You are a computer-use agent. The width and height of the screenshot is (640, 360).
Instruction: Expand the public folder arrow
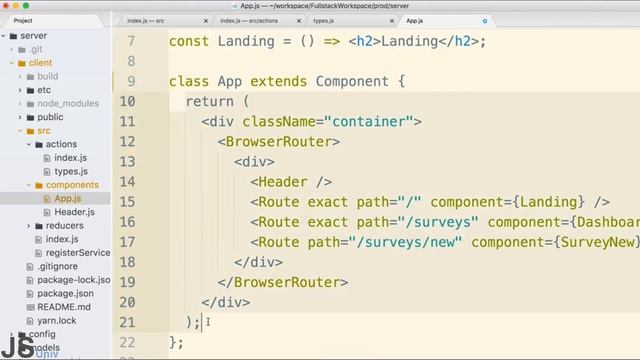click(x=20, y=117)
